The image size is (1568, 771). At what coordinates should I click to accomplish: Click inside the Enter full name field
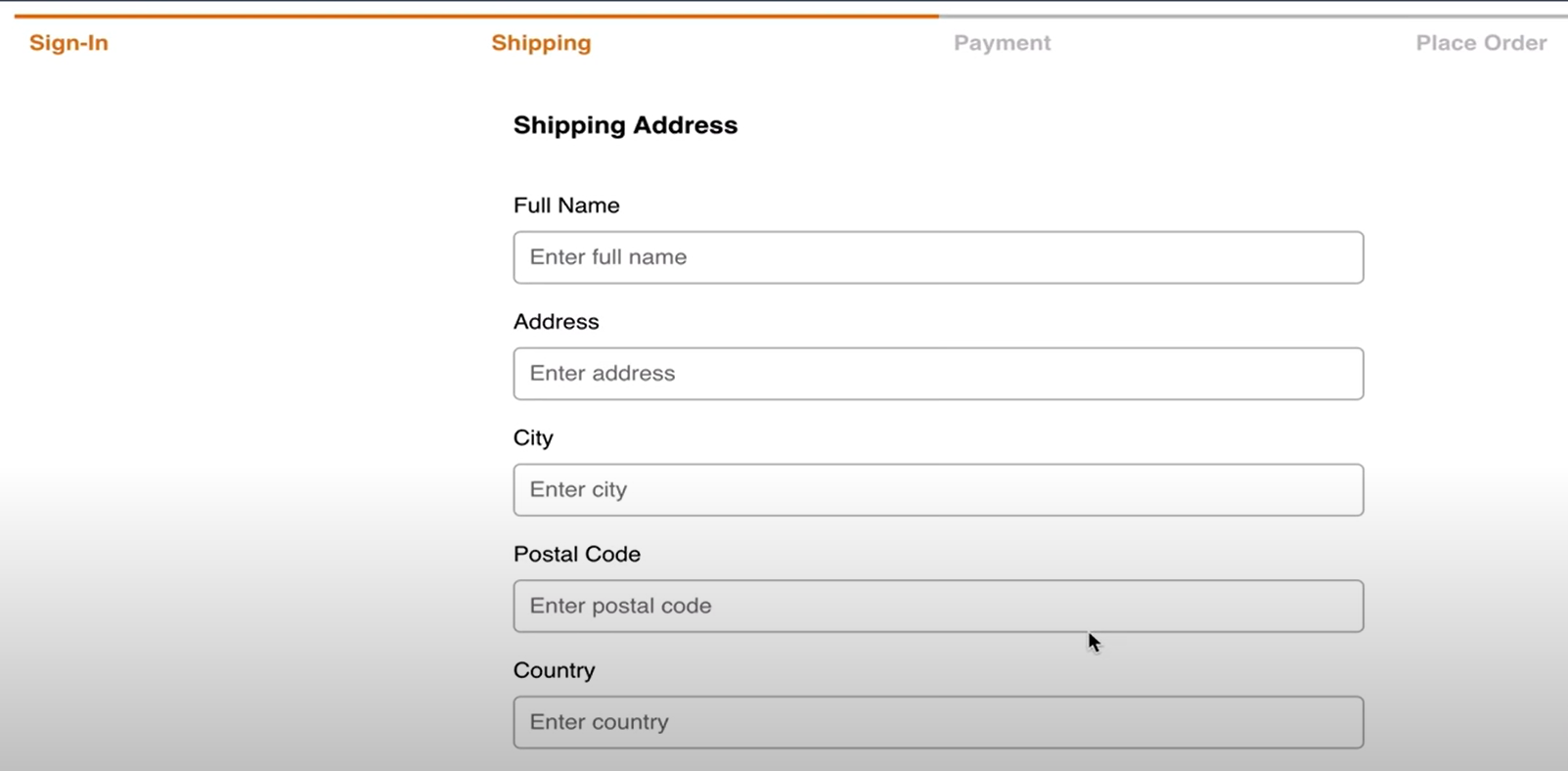937,257
